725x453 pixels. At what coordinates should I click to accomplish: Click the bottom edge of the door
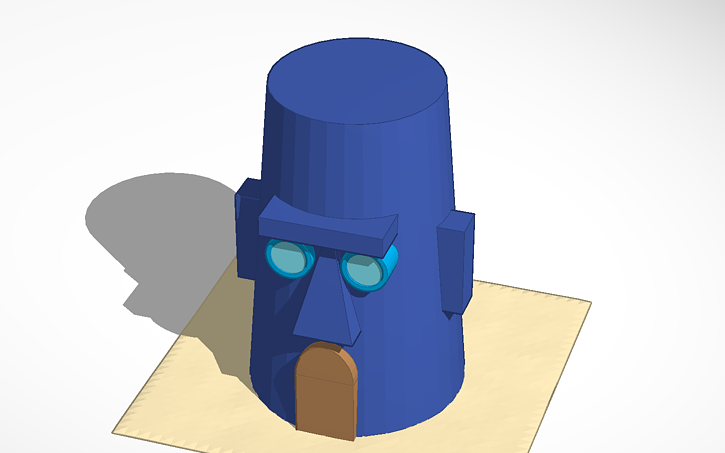(326, 434)
